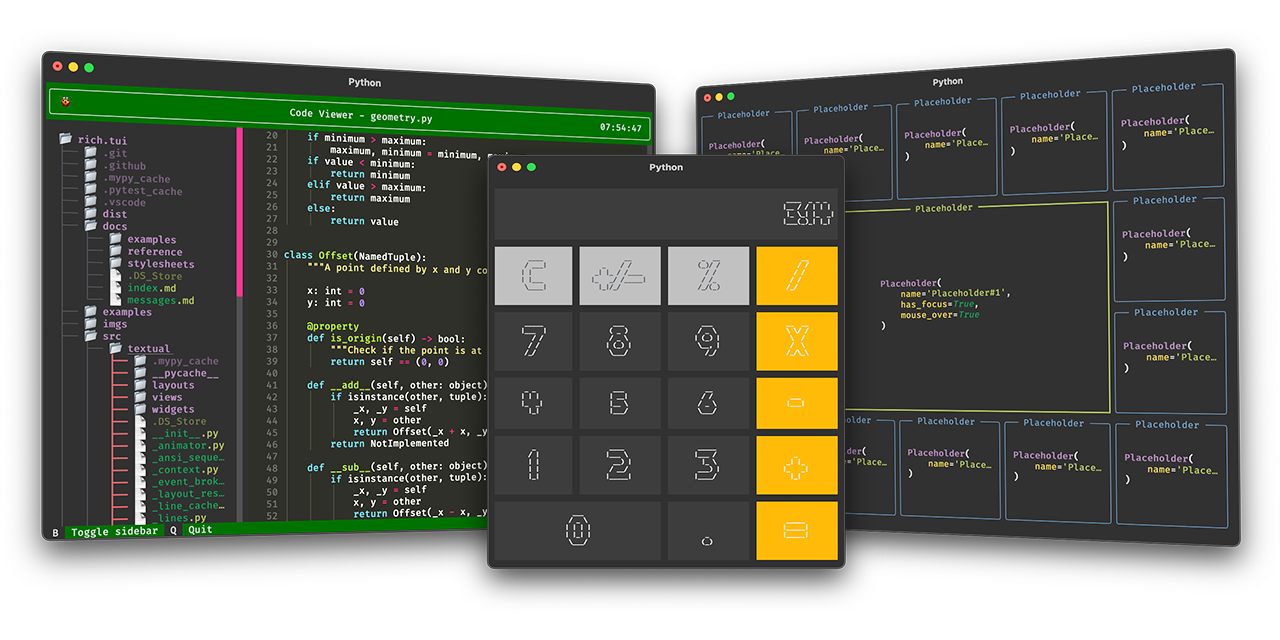The image size is (1280, 640).
Task: Focus the large Placeholder#1 panel
Action: click(x=978, y=309)
